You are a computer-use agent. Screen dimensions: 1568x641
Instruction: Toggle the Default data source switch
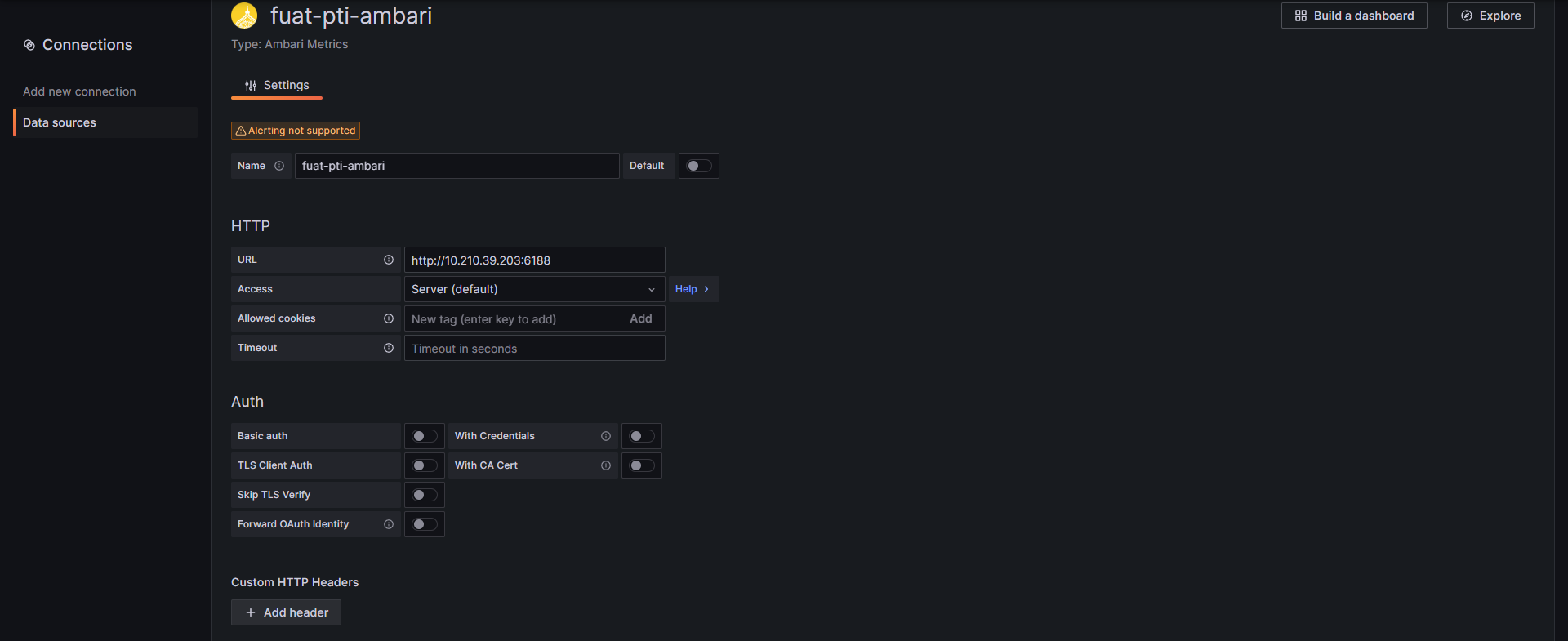(x=699, y=166)
